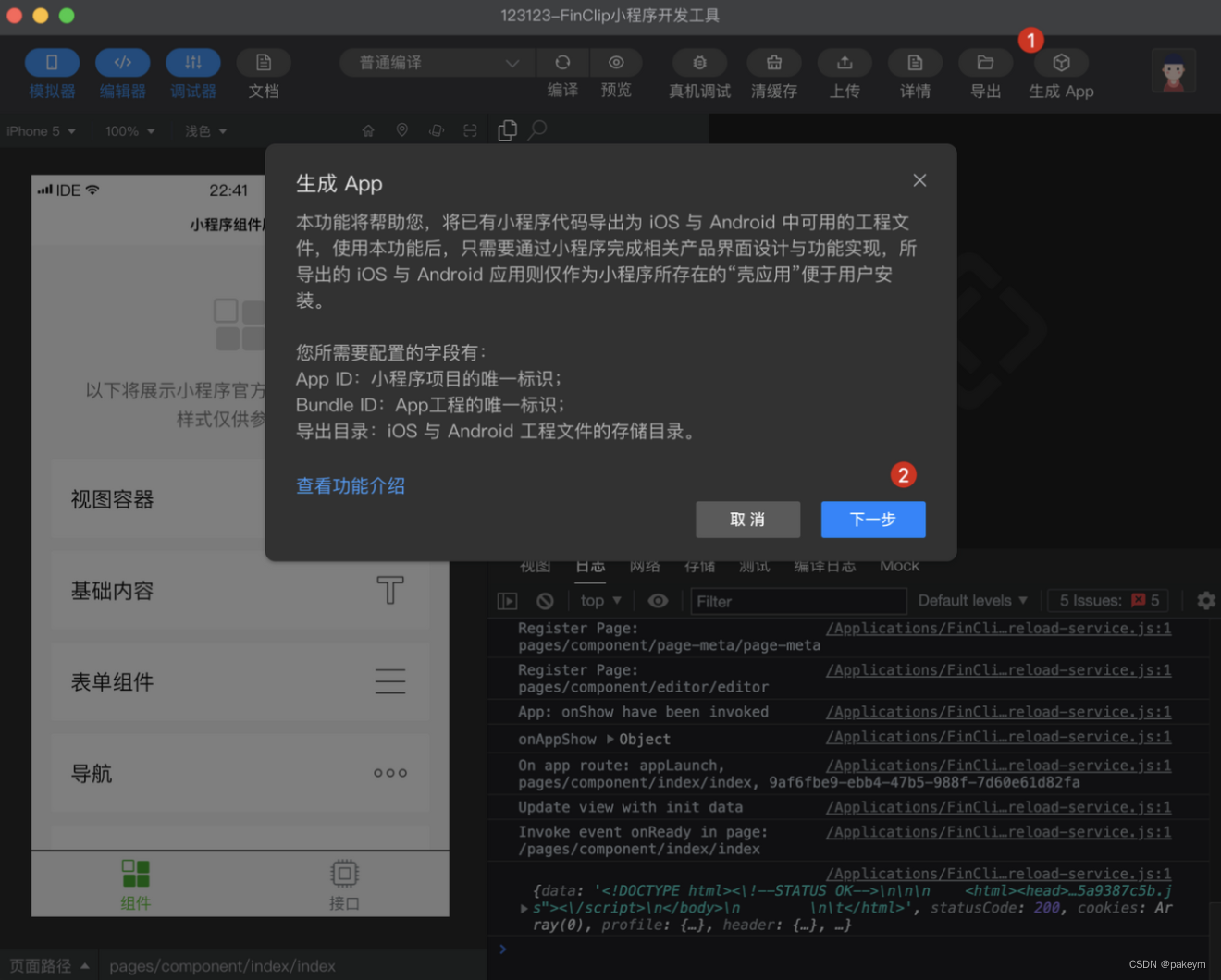The image size is (1221, 980).
Task: Click the 编译 compile icon
Action: (x=562, y=62)
